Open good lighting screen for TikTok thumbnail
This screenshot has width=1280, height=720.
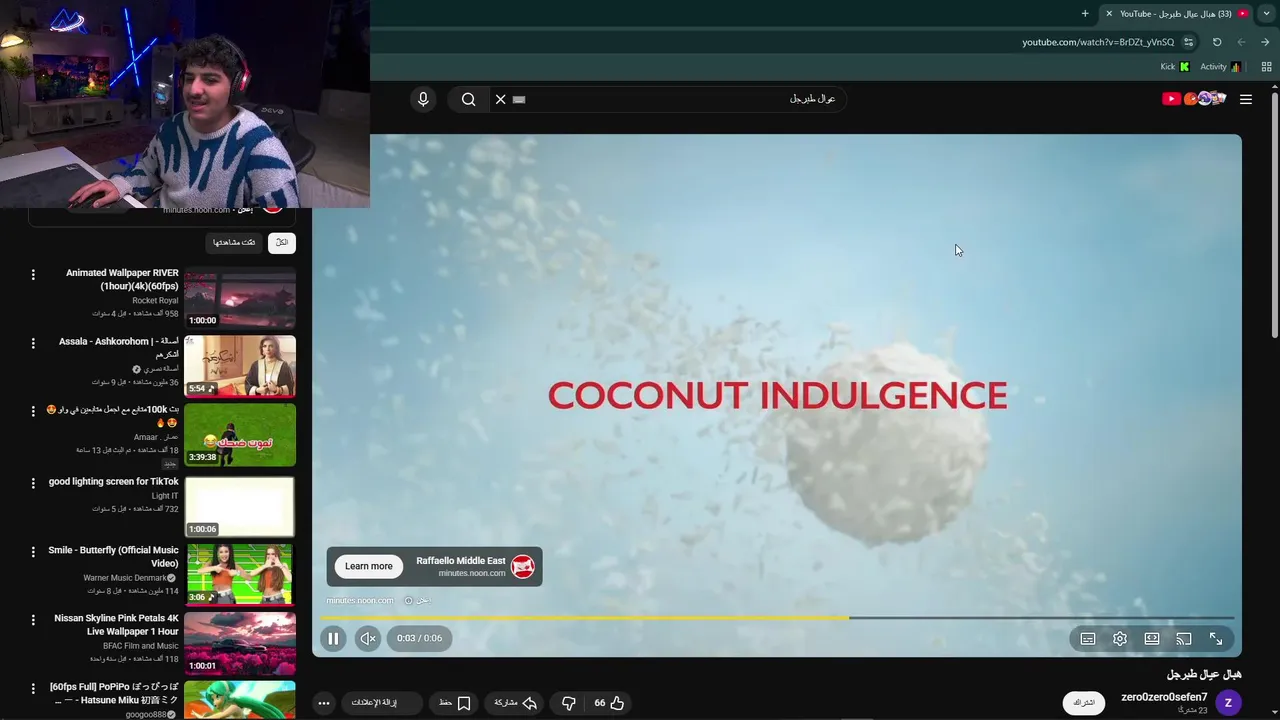(x=240, y=506)
